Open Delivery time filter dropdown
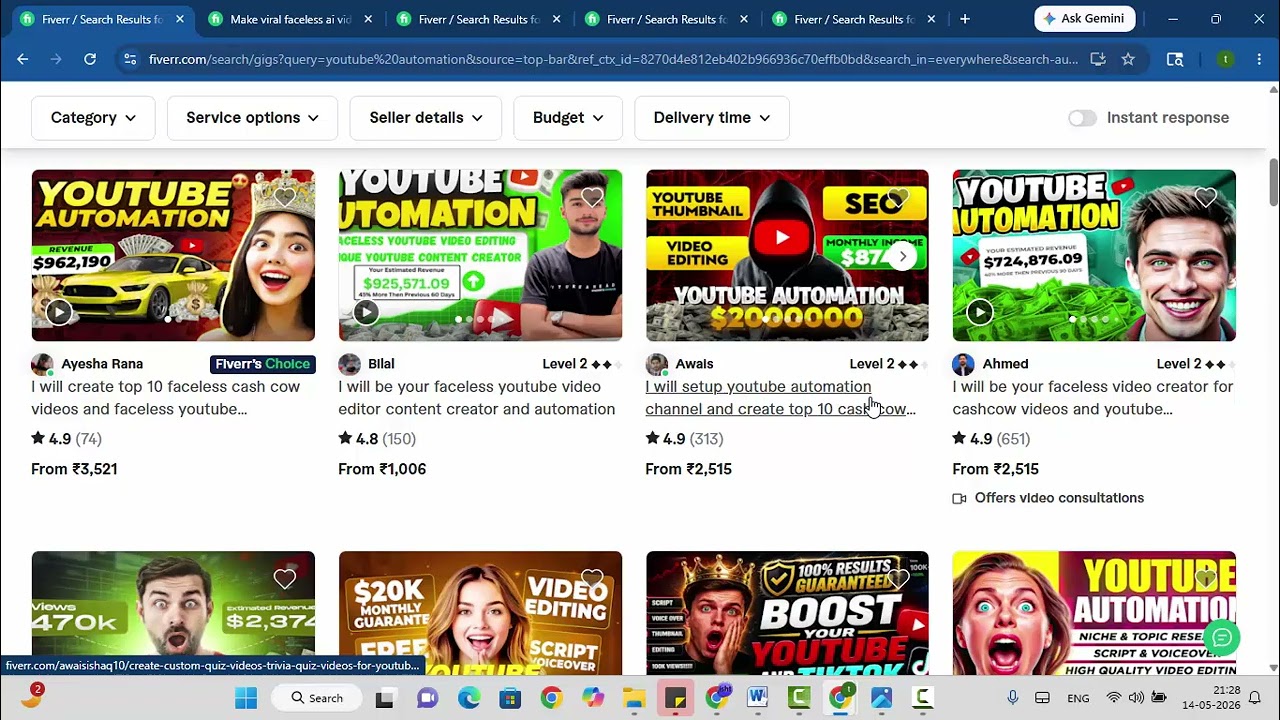 711,118
